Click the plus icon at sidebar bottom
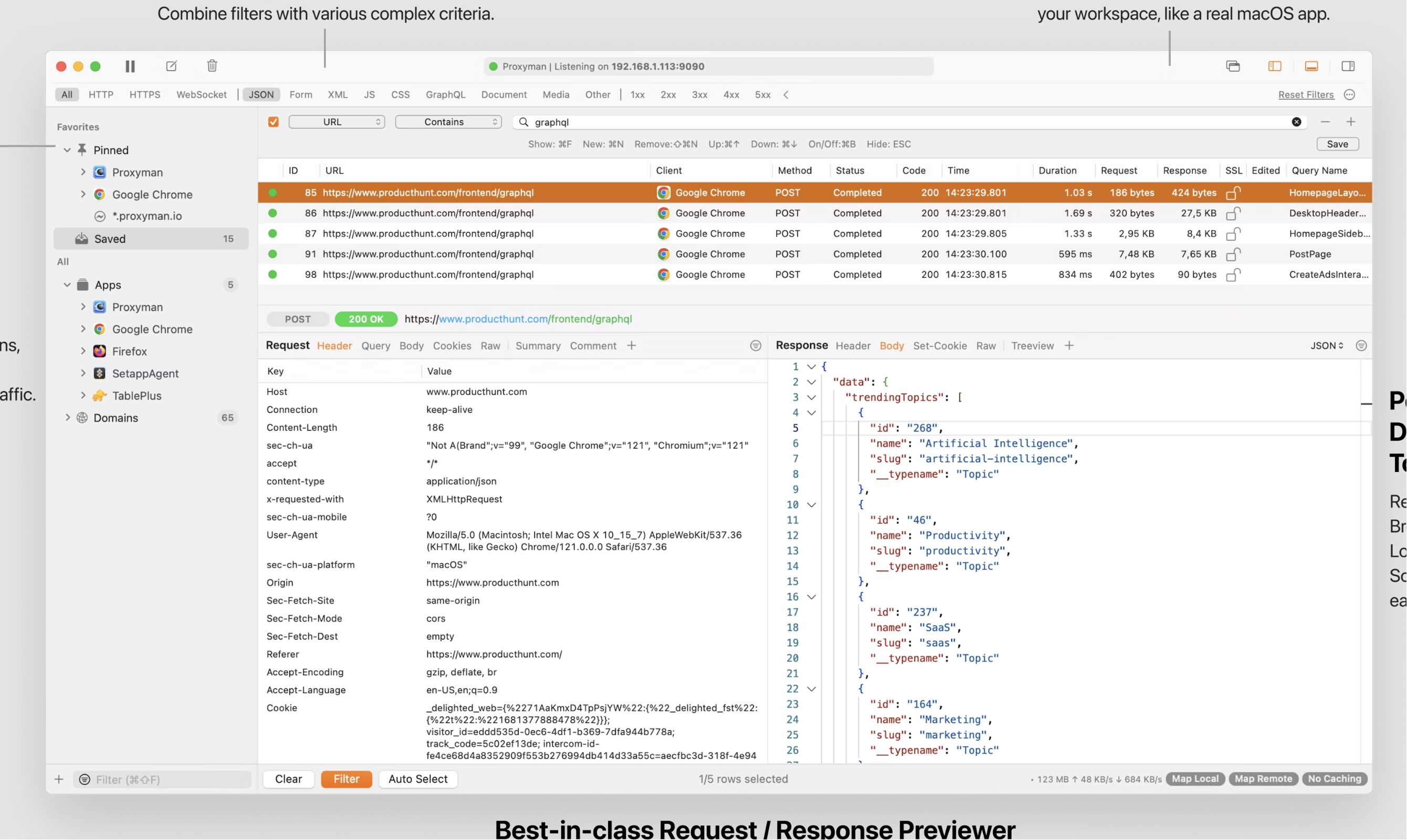 (59, 780)
